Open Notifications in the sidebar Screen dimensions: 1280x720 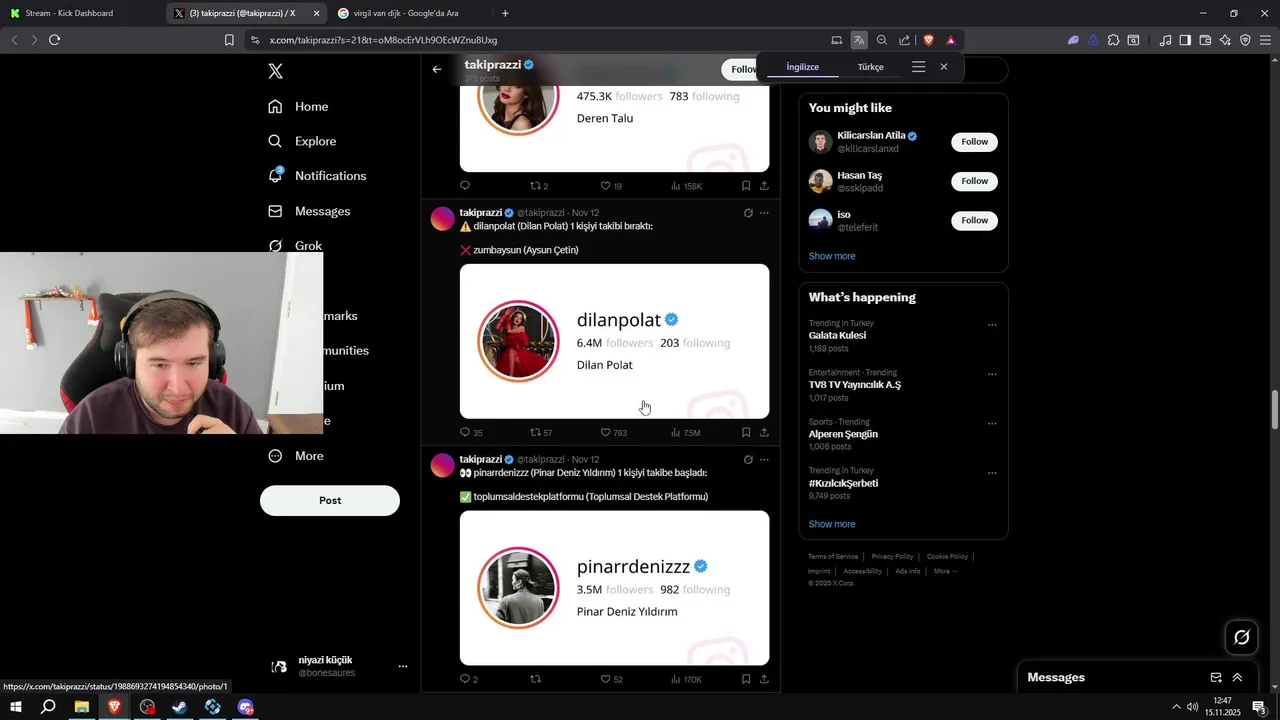317,176
